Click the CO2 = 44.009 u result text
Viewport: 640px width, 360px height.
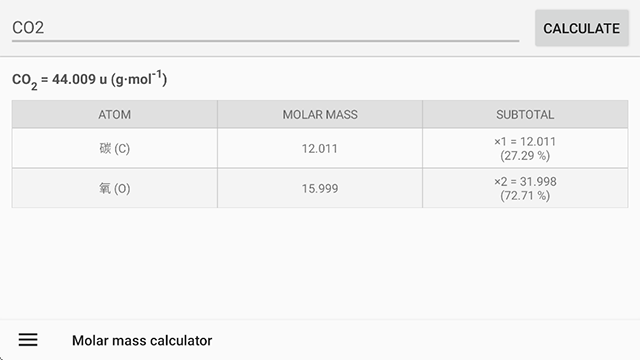(89, 80)
